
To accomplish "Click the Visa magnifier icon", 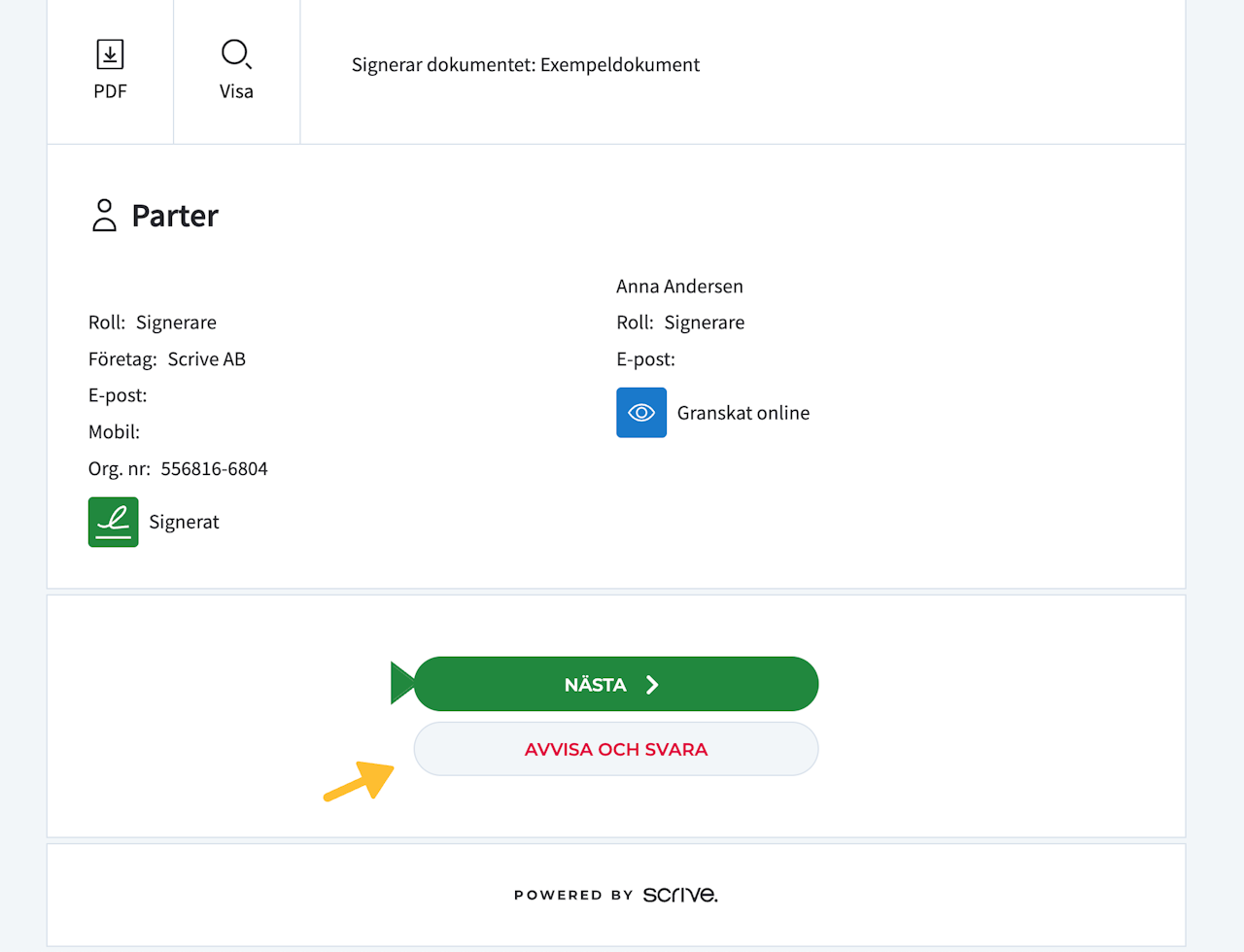I will (x=236, y=54).
